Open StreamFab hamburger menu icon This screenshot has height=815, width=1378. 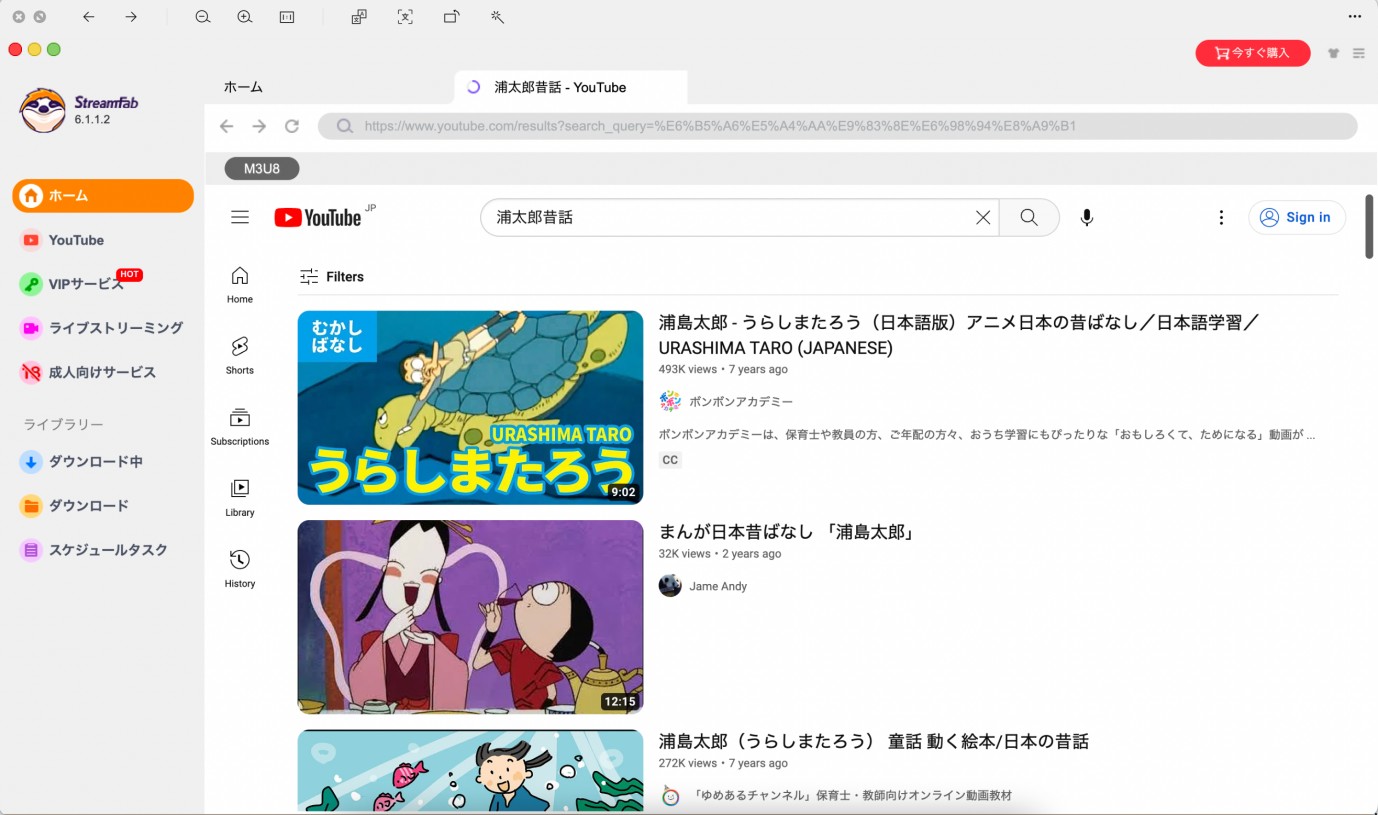tap(1359, 53)
